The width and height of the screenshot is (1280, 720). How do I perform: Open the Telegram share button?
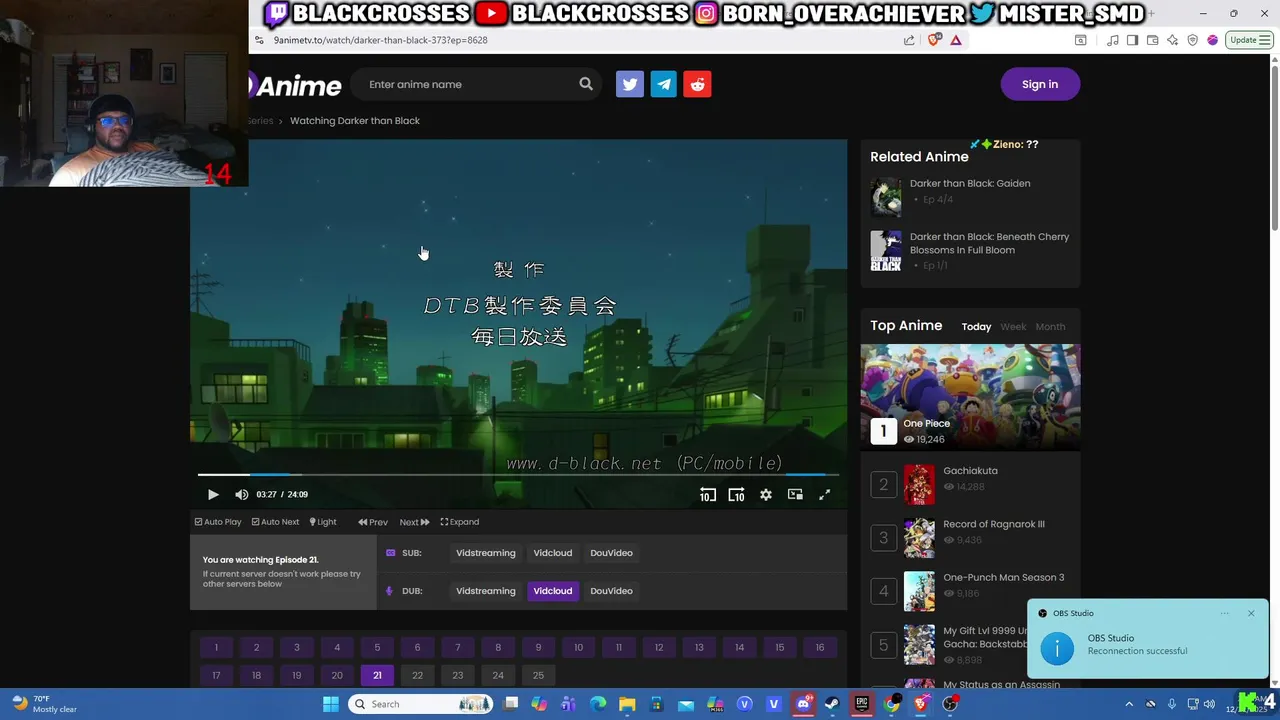664,84
